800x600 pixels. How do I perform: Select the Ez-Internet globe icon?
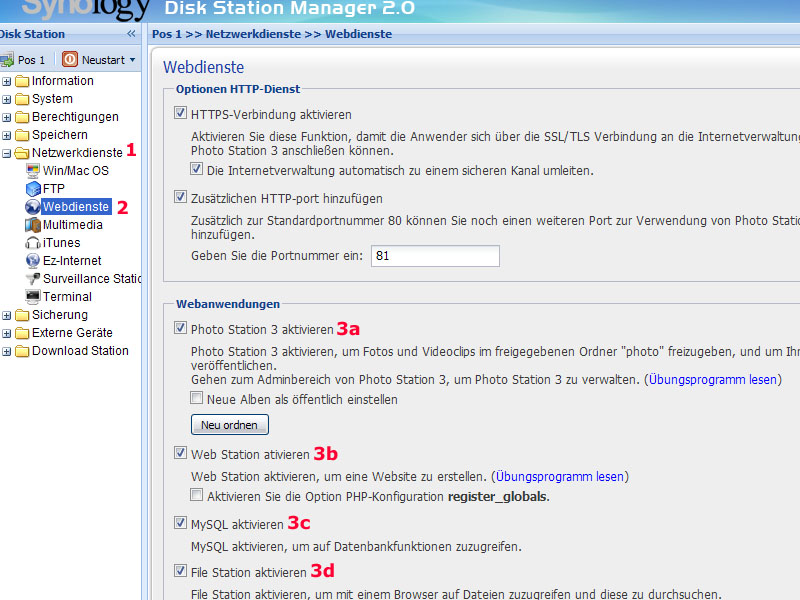point(33,261)
